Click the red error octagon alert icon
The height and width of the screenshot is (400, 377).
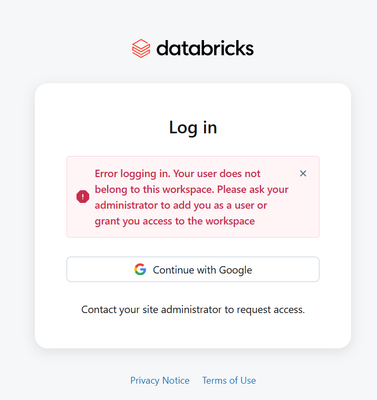83,197
